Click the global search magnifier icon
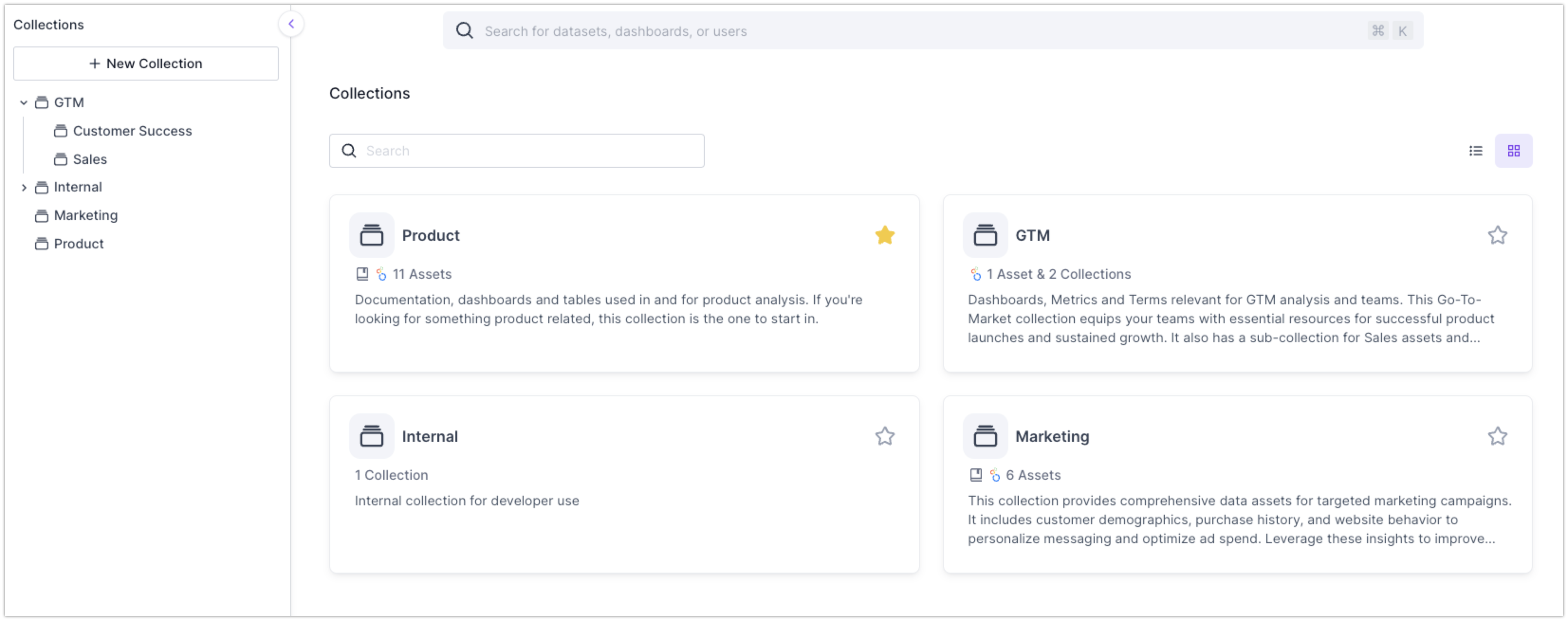Image resolution: width=1568 pixels, height=621 pixels. (464, 31)
